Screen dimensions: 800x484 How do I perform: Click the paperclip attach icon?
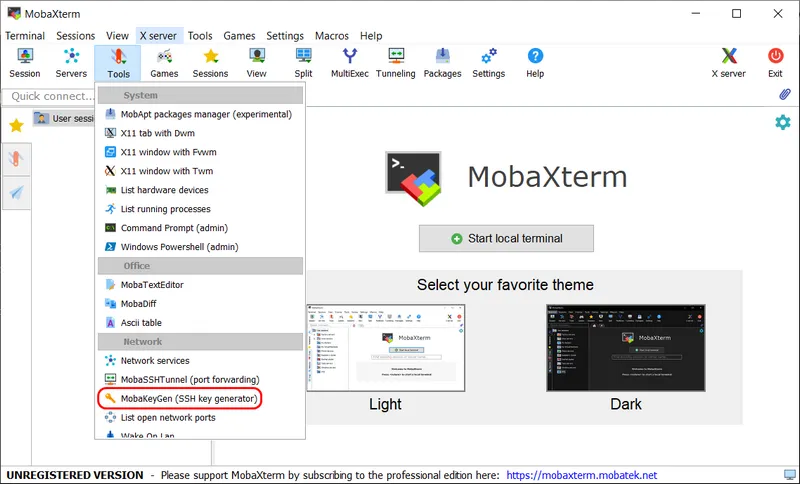pos(785,94)
